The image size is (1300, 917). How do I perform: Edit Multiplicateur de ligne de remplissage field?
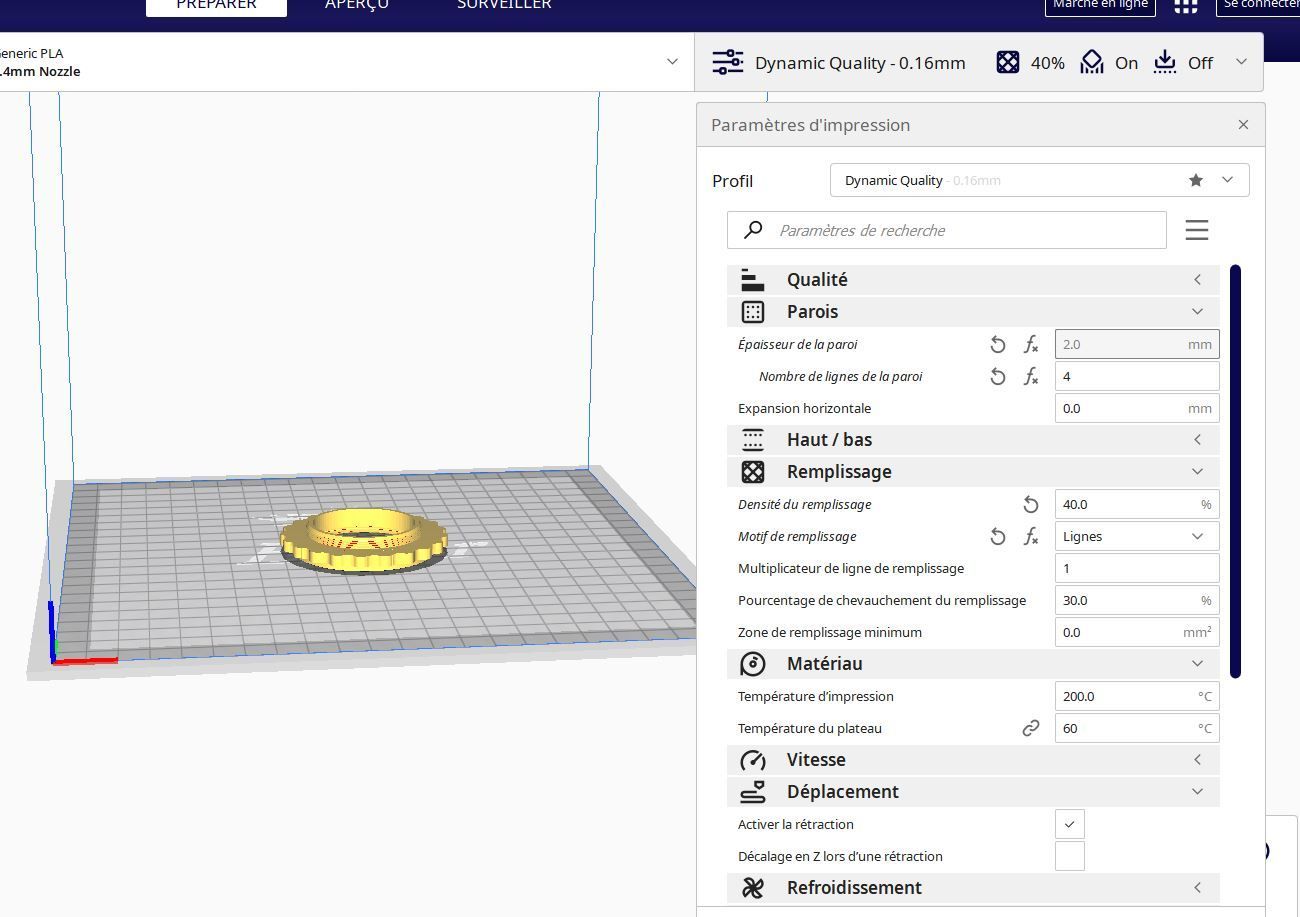1137,568
